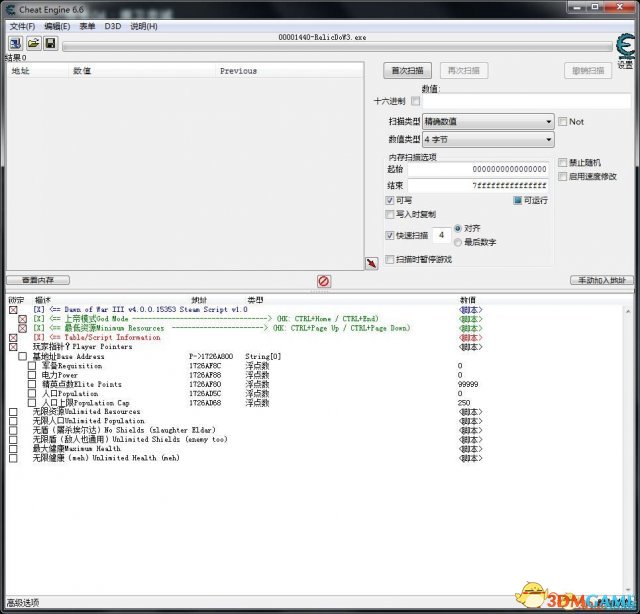This screenshot has height=614, width=640.
Task: Click the 撤销扫描 undo scan button
Action: pos(588,71)
